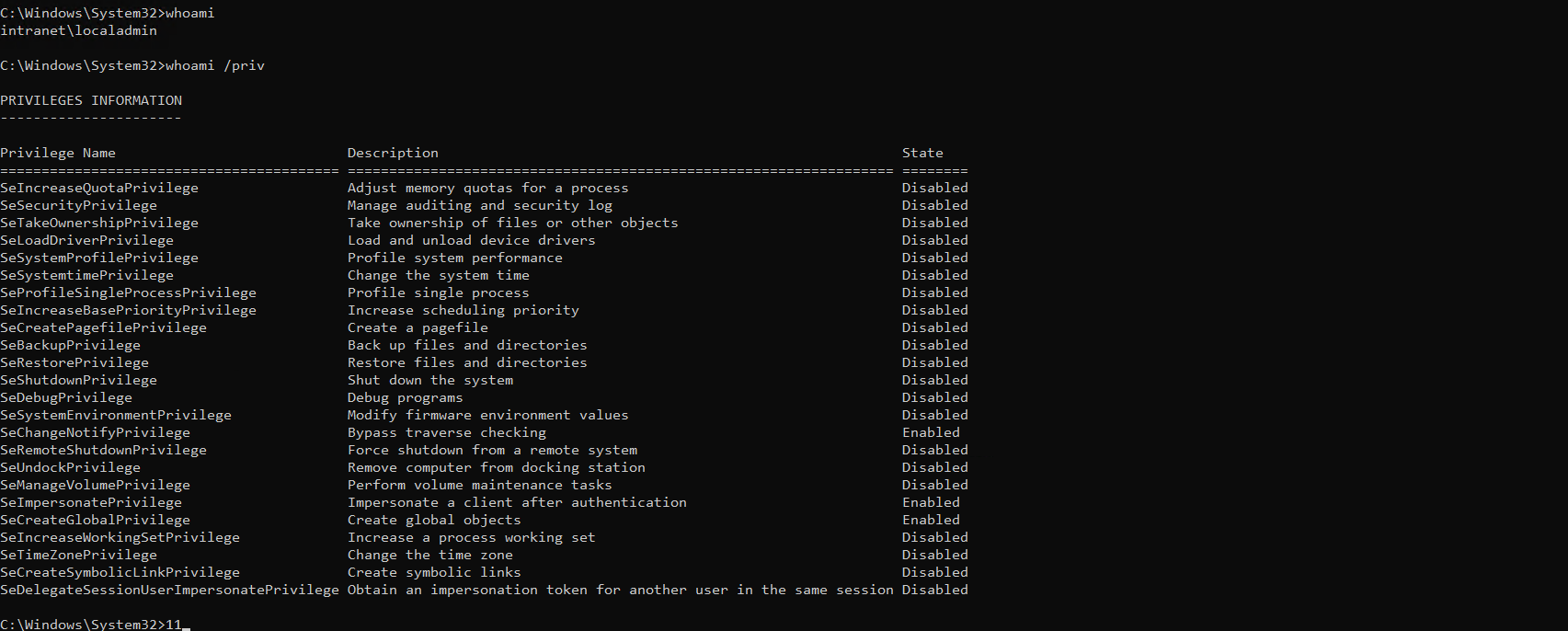Click the SeTimeZonePrivilege entry
Image resolution: width=1568 pixels, height=631 pixels.
78,555
